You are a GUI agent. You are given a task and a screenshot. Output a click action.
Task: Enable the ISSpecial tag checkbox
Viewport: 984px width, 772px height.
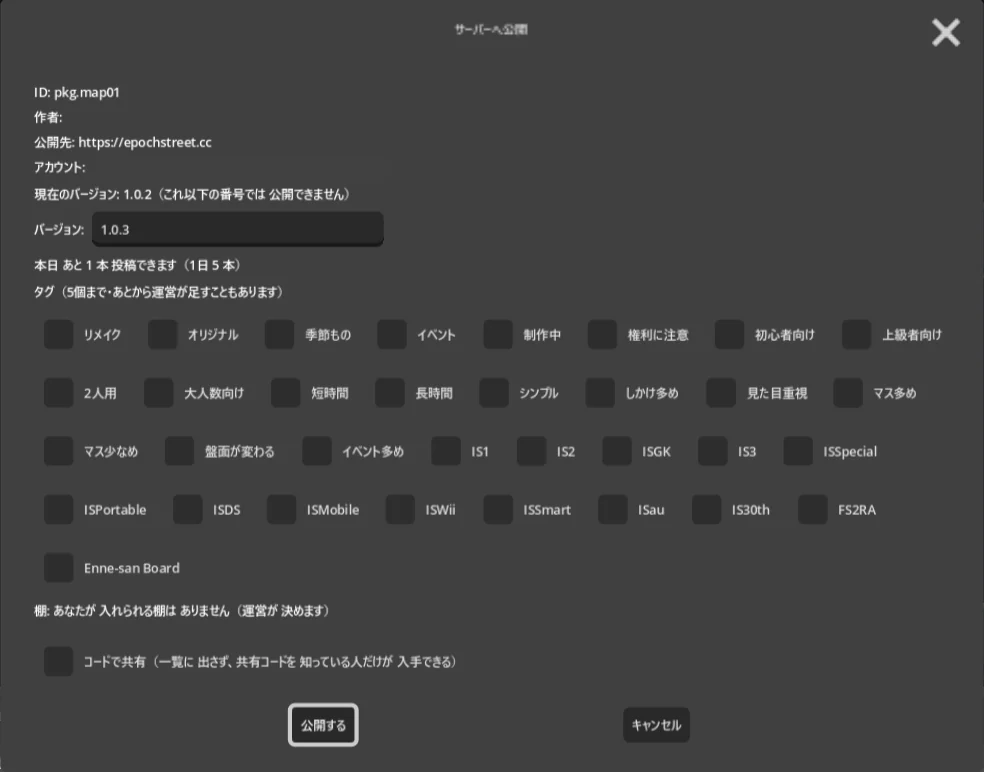point(798,451)
